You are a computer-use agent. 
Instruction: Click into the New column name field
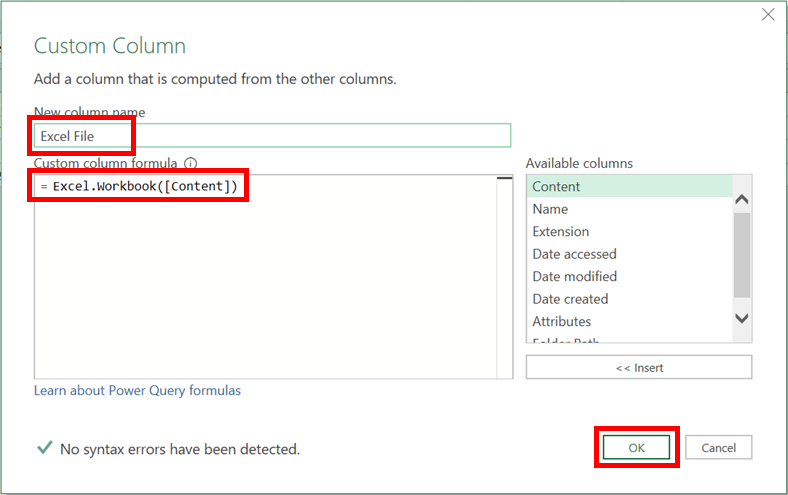[272, 135]
